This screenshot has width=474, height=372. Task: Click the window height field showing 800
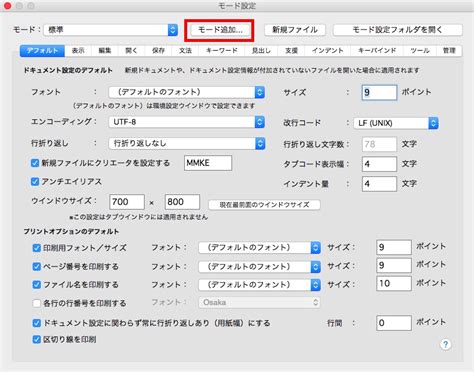pos(182,202)
